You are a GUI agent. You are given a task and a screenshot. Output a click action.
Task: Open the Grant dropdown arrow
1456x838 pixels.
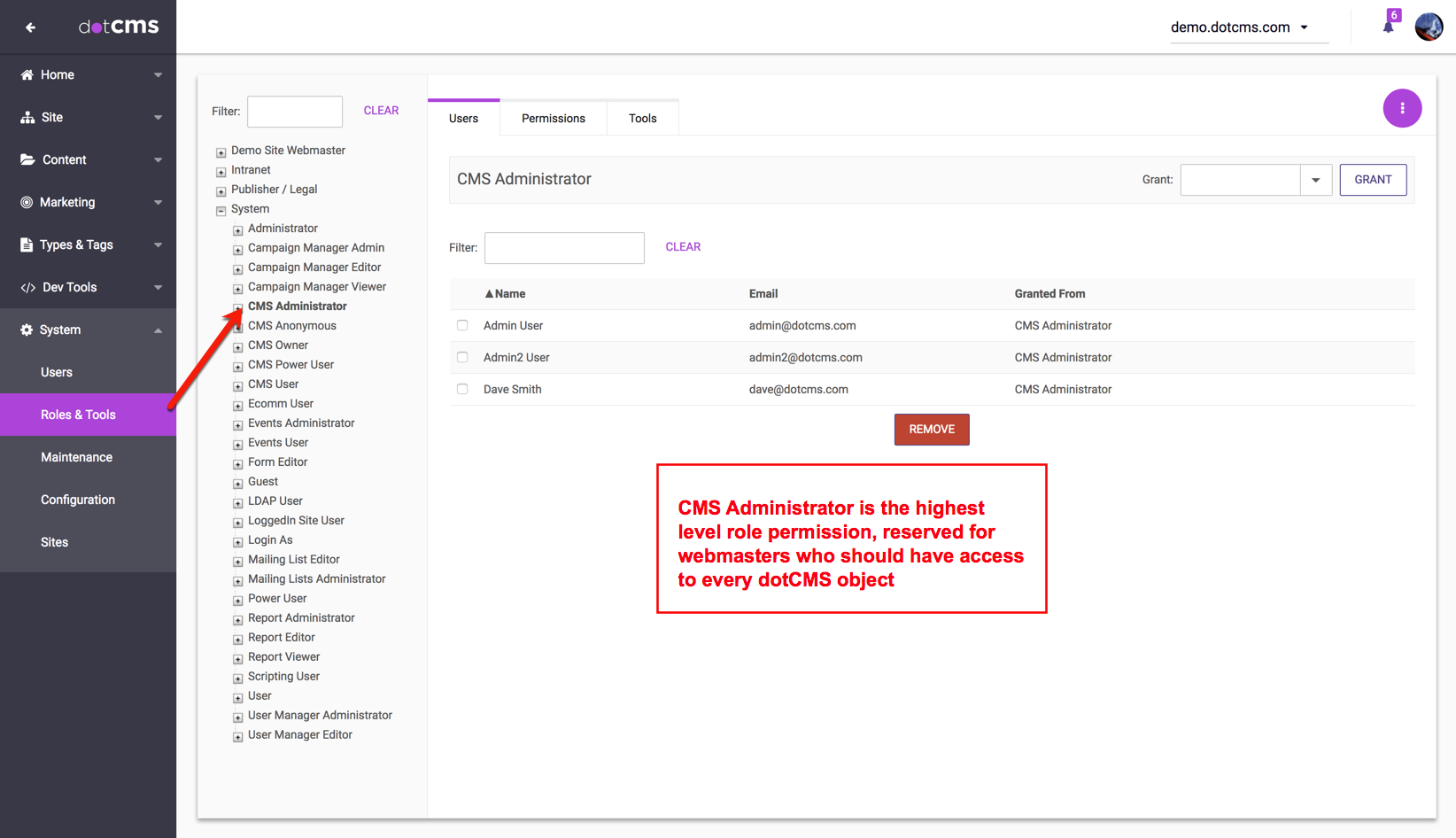coord(1315,180)
